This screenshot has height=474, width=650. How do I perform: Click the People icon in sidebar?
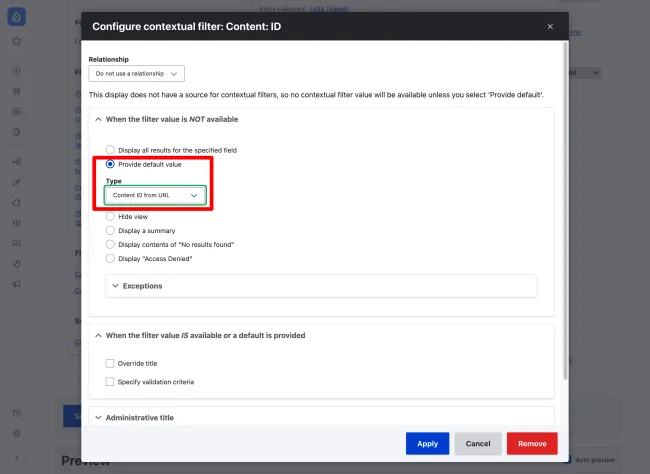coord(17,243)
